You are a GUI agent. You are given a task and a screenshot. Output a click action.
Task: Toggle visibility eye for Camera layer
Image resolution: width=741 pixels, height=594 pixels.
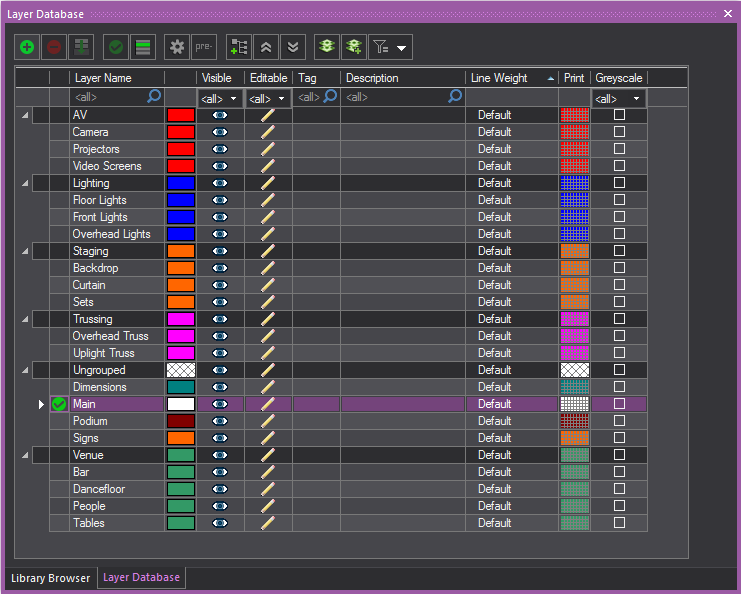(220, 132)
